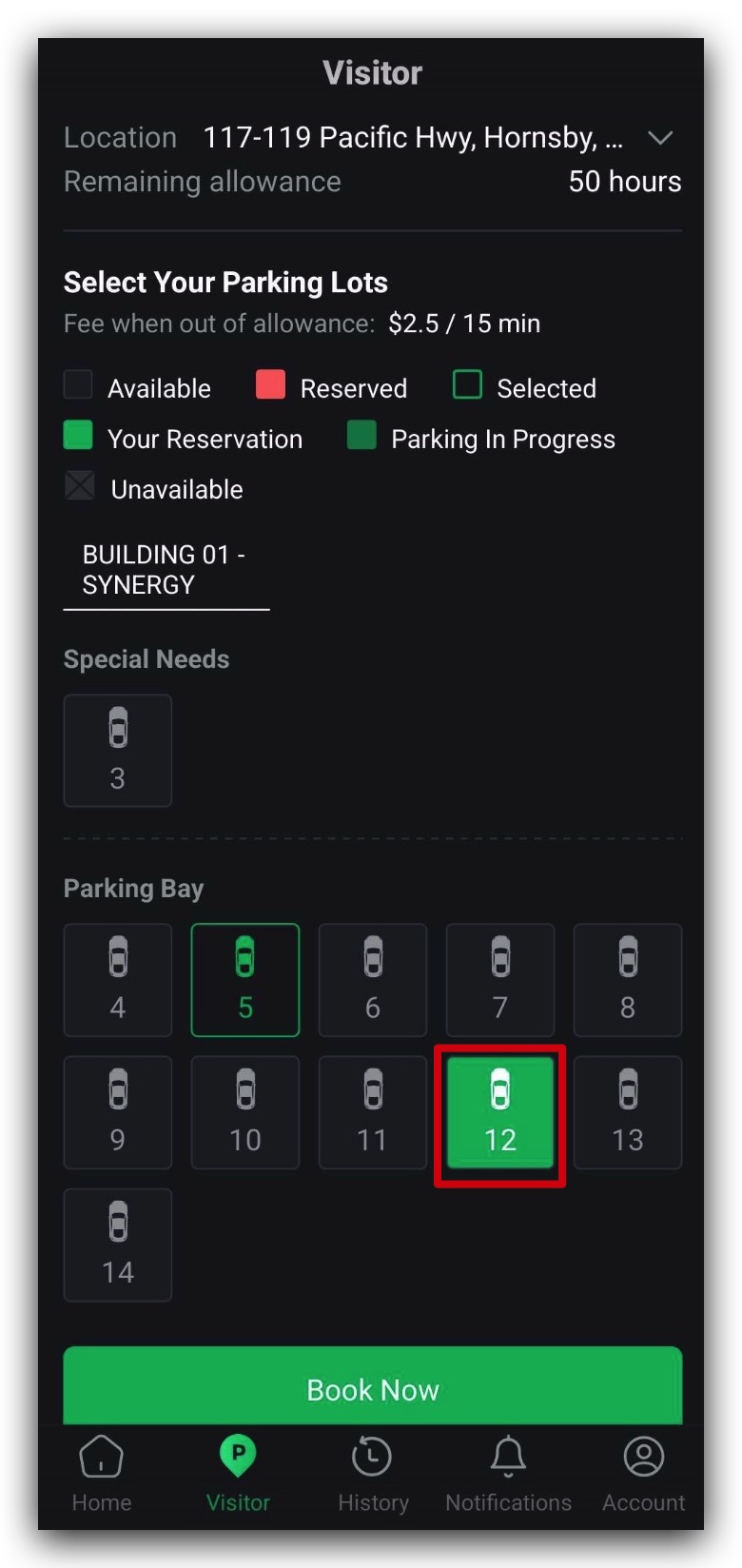Open the Home tab icon

(101, 1457)
